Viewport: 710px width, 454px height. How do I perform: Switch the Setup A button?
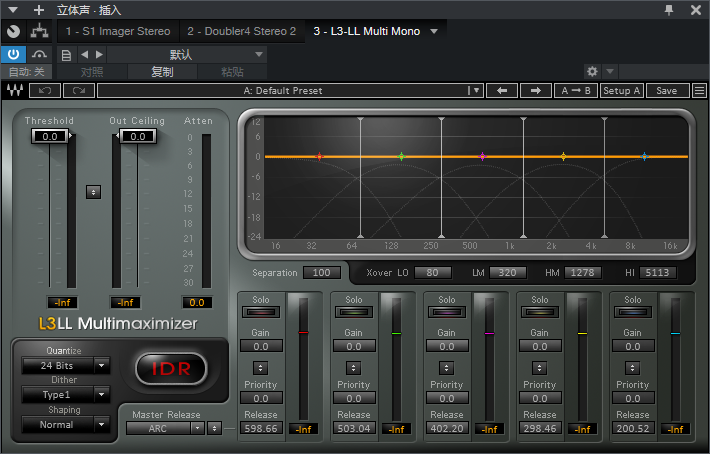point(622,91)
